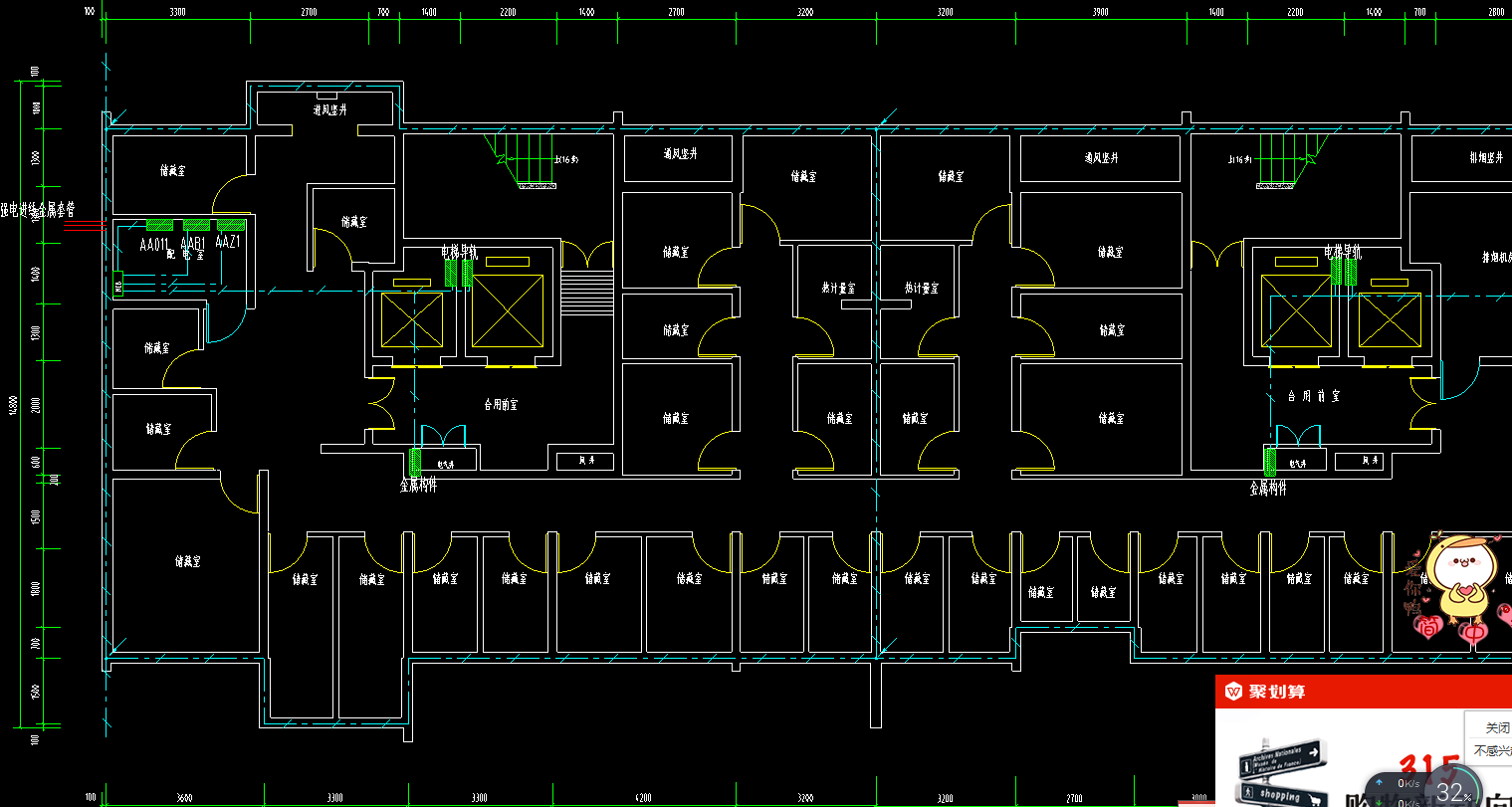1512x807 pixels.
Task: Select the 4200 dimension at bottom
Action: (643, 798)
